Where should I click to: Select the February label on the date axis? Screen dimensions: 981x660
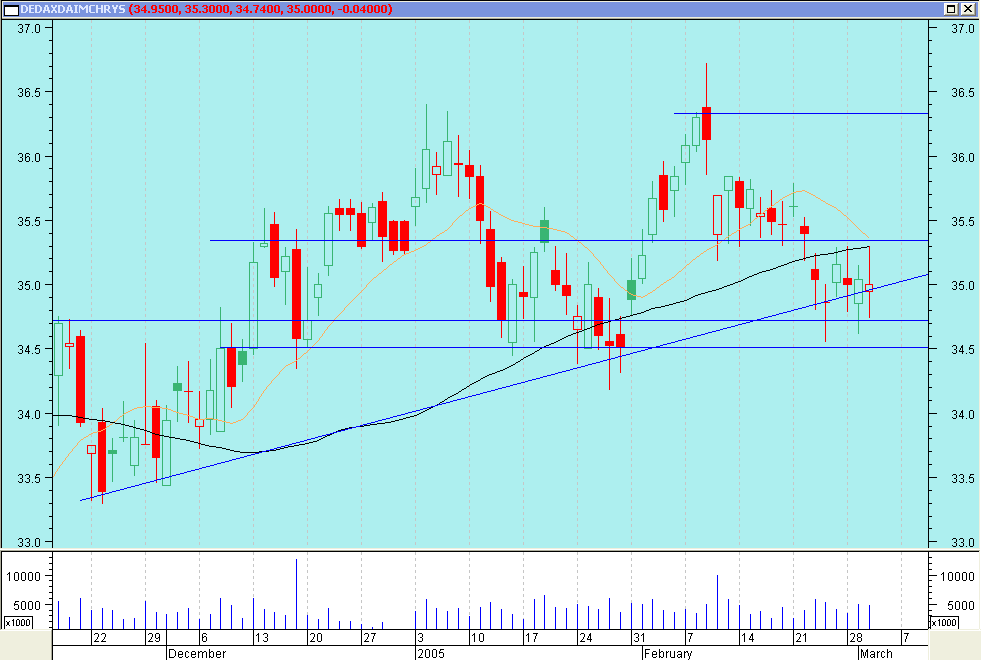click(x=667, y=653)
